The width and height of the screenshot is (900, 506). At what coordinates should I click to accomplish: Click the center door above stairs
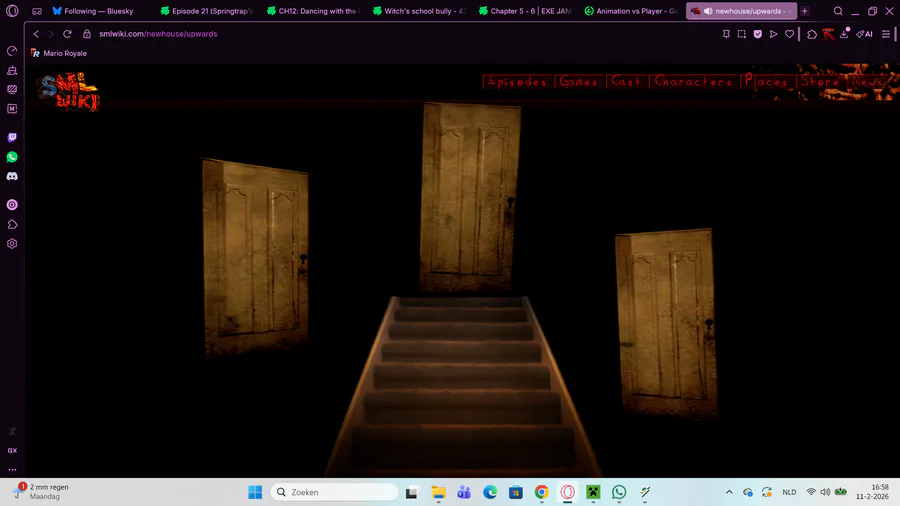coord(470,197)
